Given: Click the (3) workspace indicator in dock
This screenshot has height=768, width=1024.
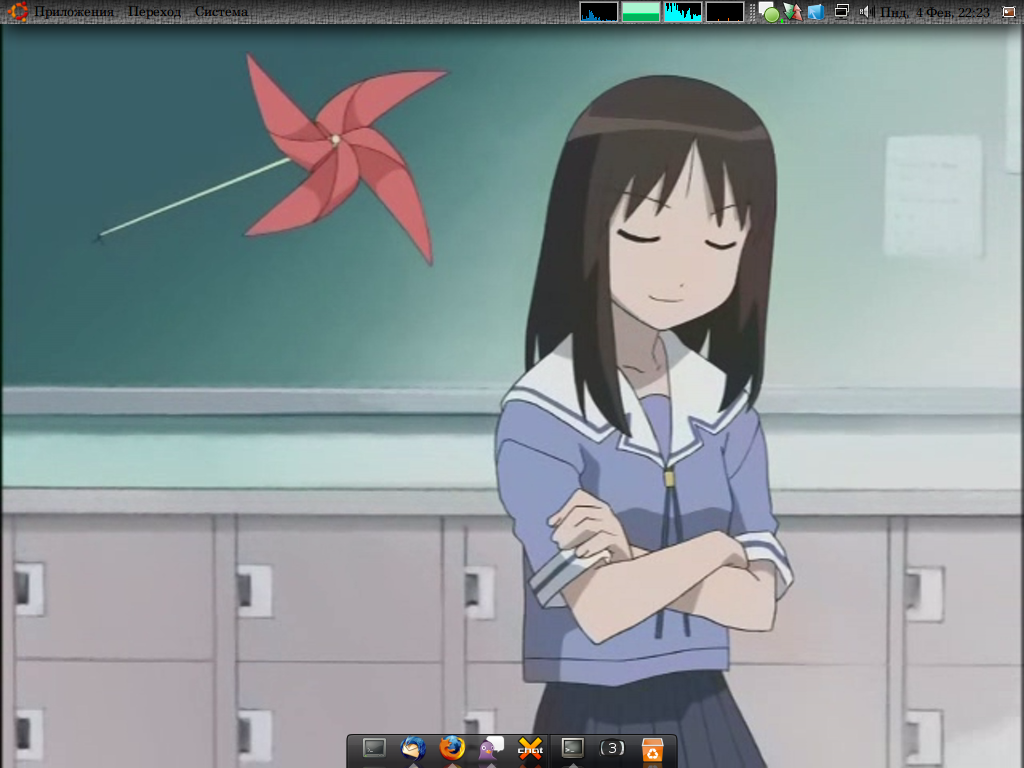Looking at the screenshot, I should click(x=612, y=748).
